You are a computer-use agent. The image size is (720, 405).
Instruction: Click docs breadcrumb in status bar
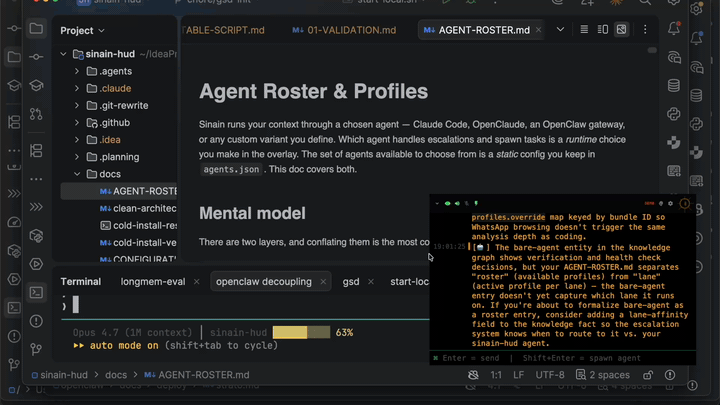[x=116, y=375]
